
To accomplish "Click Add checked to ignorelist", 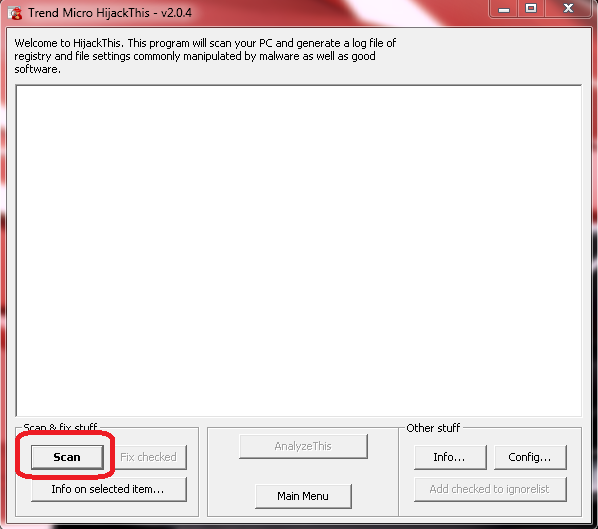I will [490, 489].
